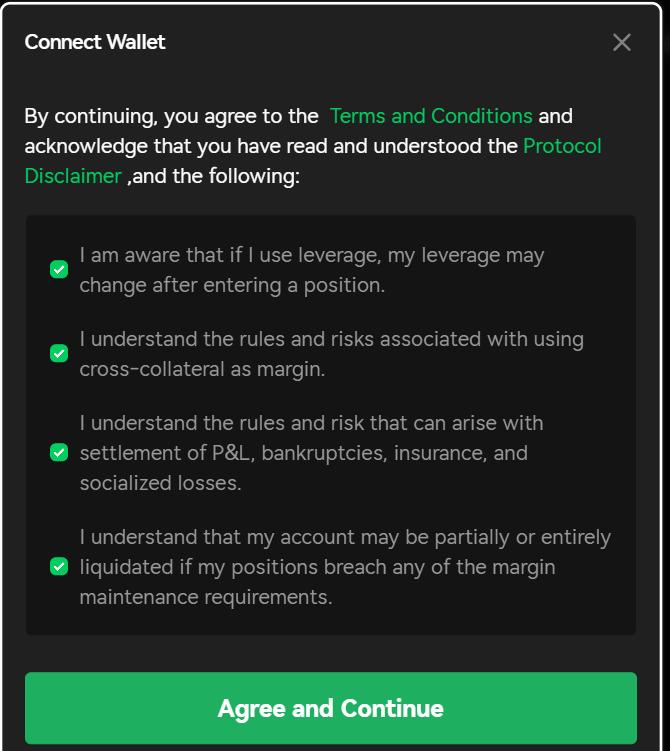The image size is (670, 751).
Task: Click the margin maintenance requirements statement text
Action: pyautogui.click(x=205, y=597)
